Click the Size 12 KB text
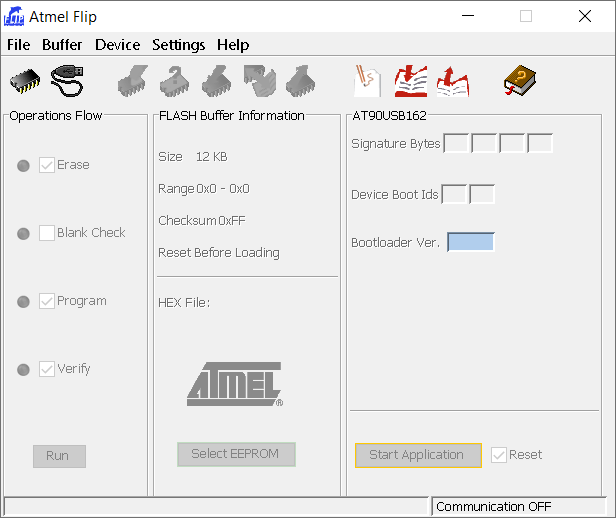The image size is (616, 518). 192,157
